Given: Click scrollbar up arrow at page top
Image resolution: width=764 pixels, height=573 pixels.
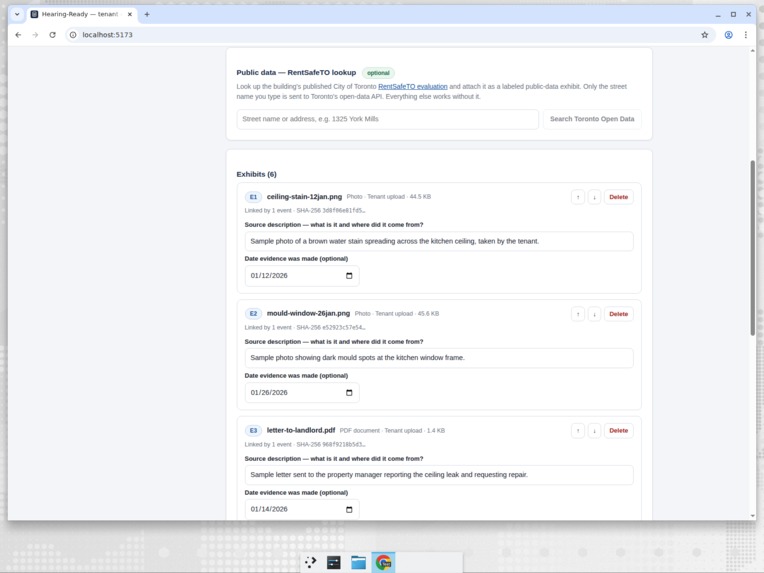Looking at the screenshot, I should [752, 51].
